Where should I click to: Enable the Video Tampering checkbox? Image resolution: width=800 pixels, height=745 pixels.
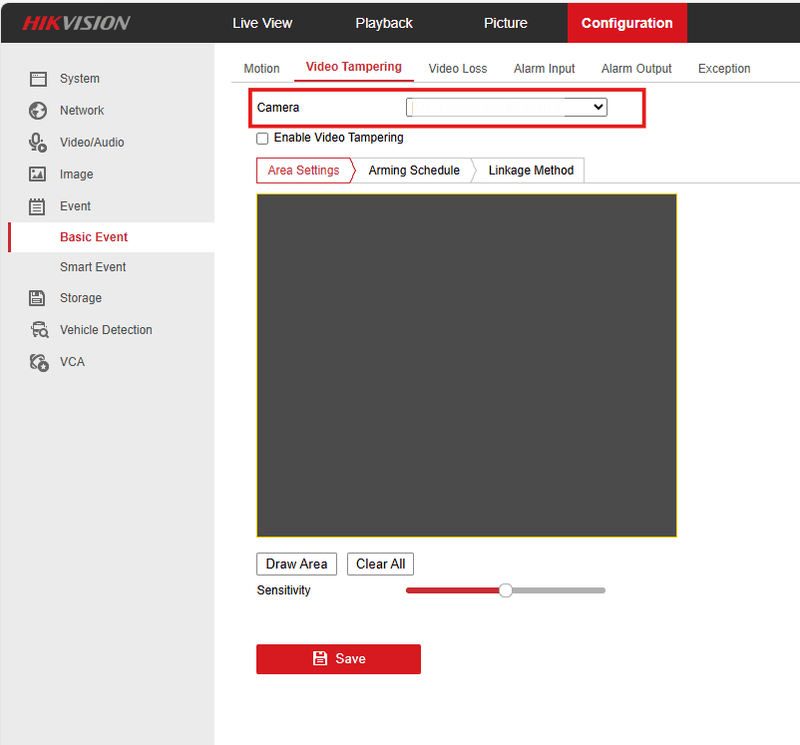coord(262,138)
